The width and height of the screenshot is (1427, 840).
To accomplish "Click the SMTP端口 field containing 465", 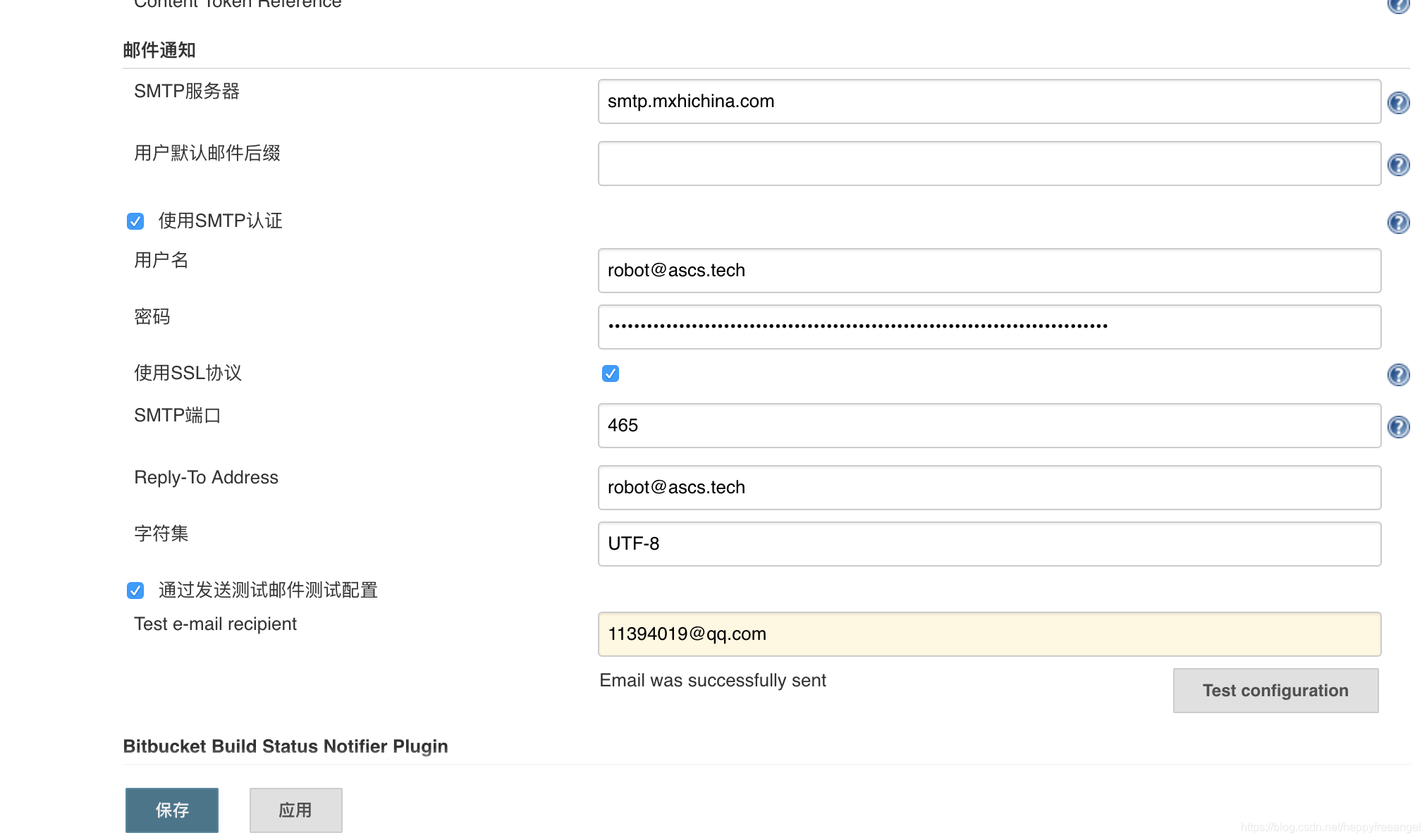I will [x=989, y=426].
